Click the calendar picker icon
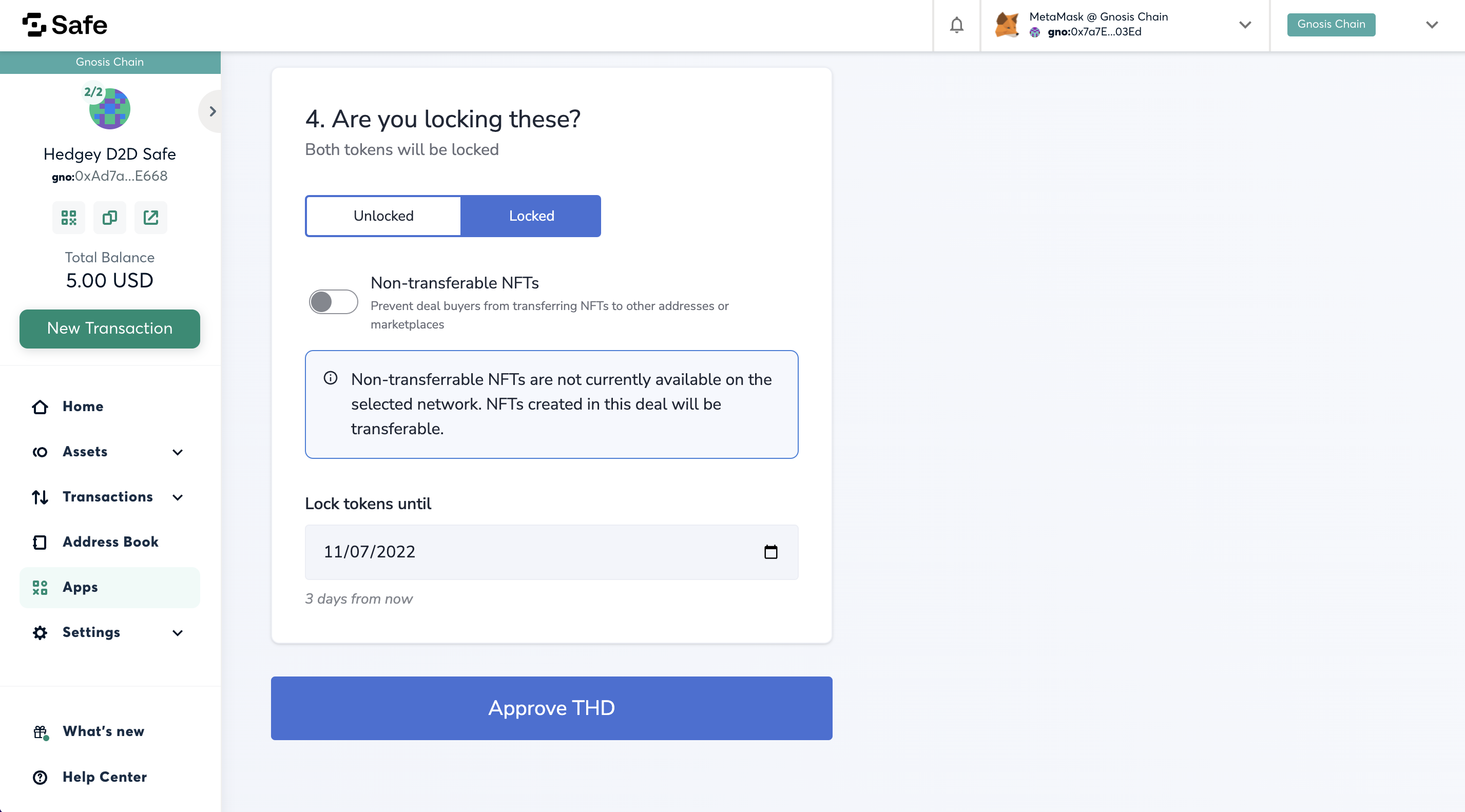 point(770,552)
